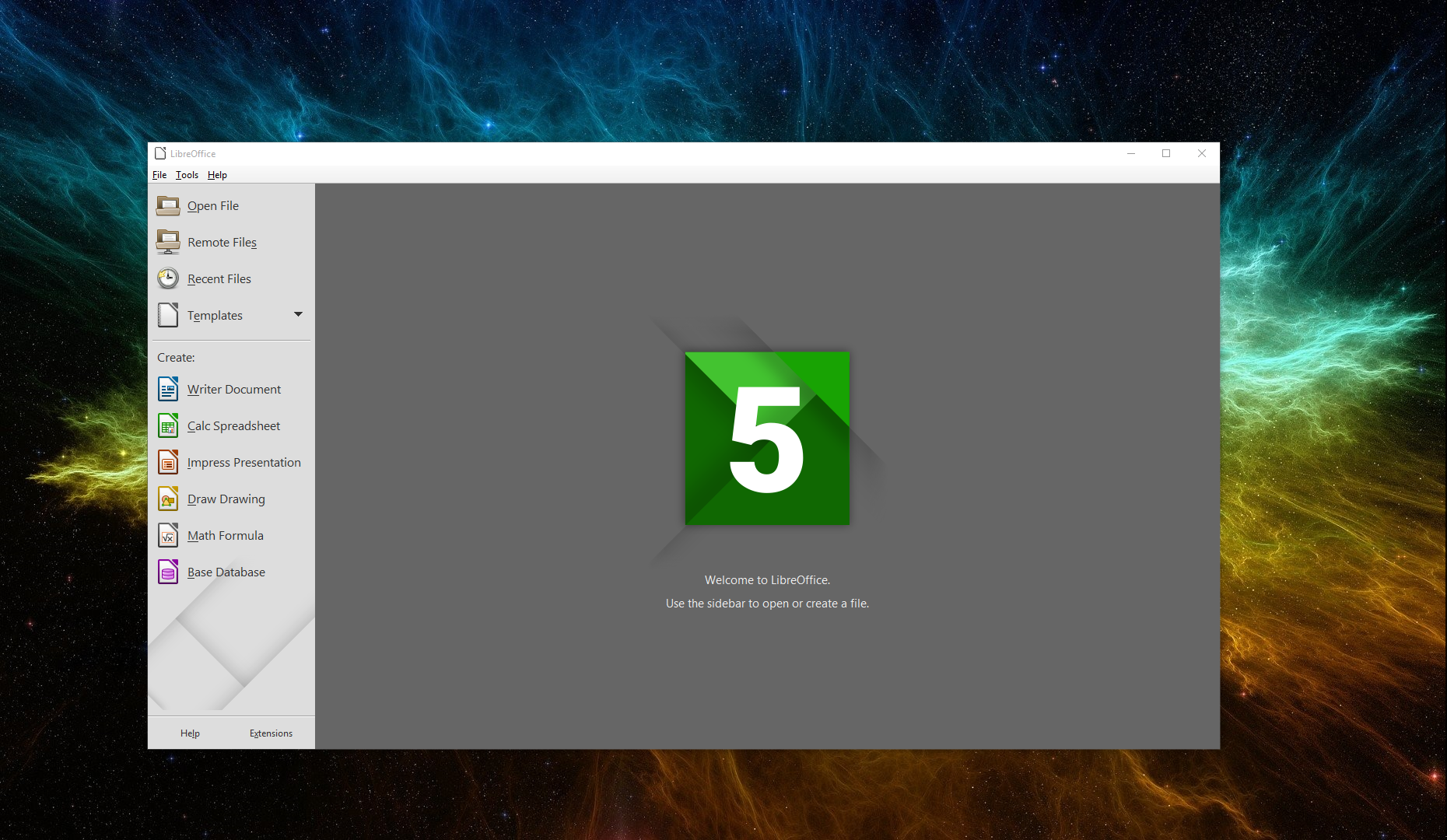Click the Templates document icon
The height and width of the screenshot is (840, 1447).
tap(168, 315)
